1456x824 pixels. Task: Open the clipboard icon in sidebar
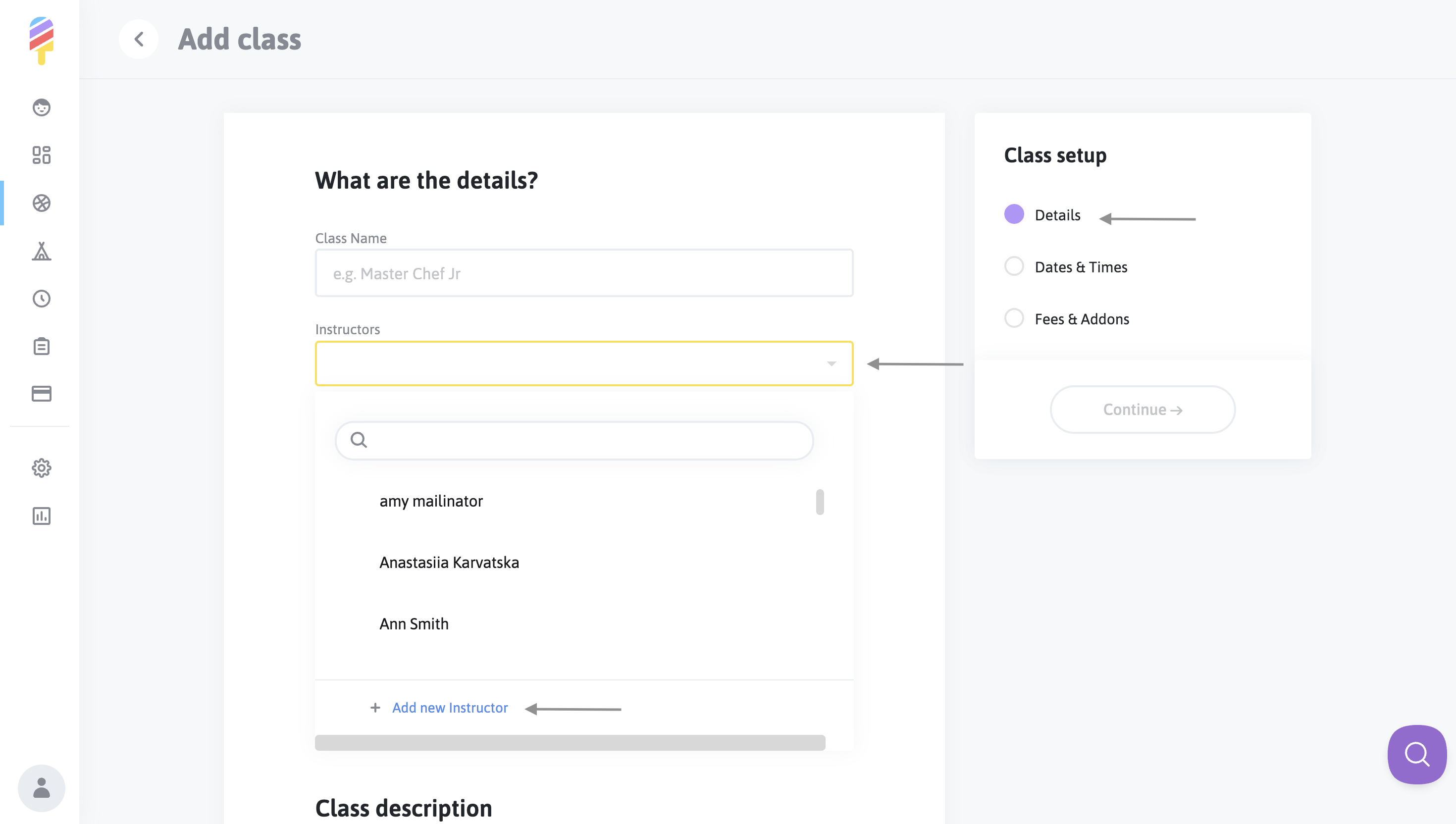(41, 346)
